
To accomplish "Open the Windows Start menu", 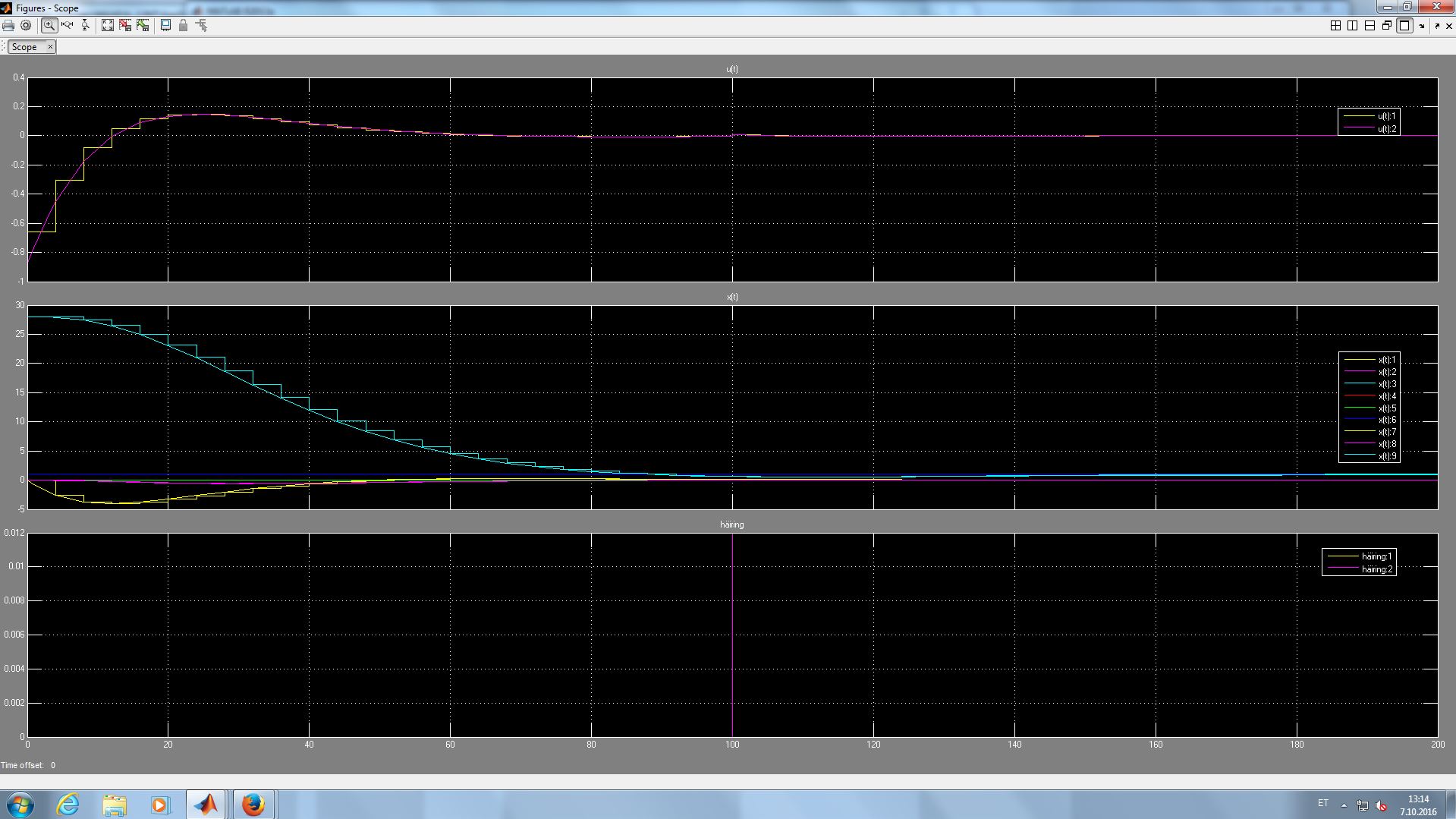I will [20, 805].
